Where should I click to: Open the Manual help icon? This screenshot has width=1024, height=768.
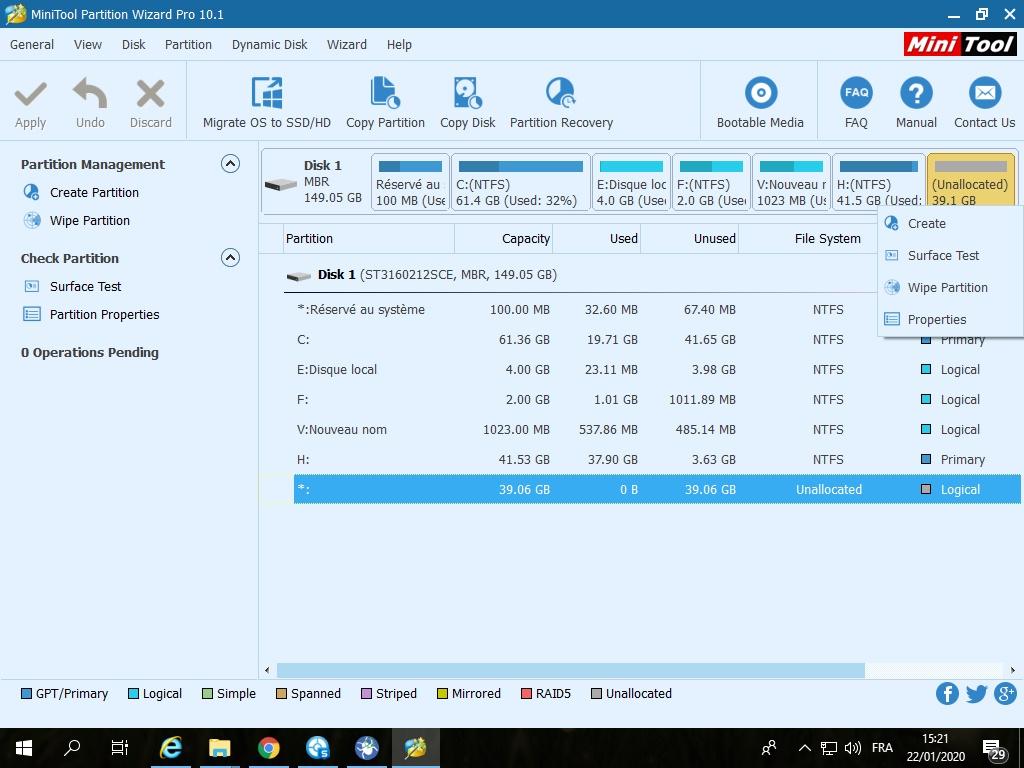point(916,93)
